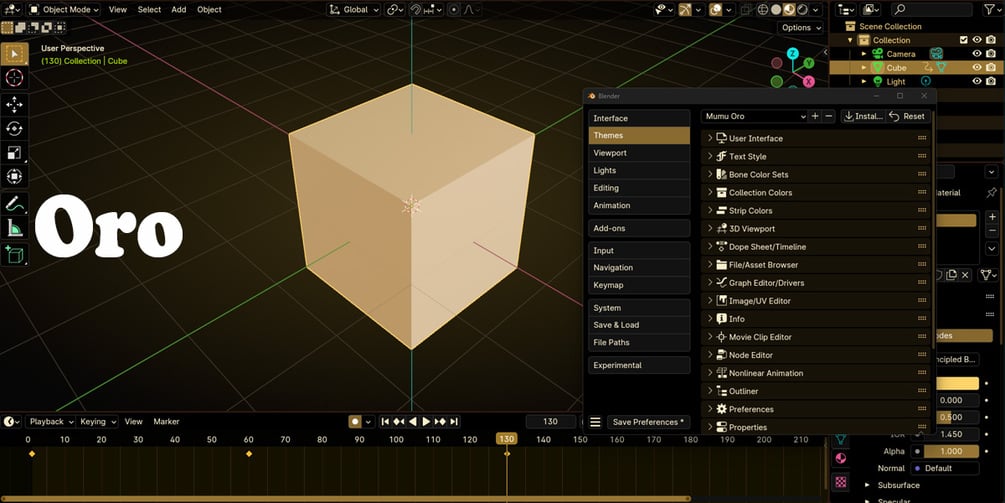This screenshot has width=1005, height=503.
Task: Switch to the Add-ons preferences tab
Action: click(x=639, y=228)
